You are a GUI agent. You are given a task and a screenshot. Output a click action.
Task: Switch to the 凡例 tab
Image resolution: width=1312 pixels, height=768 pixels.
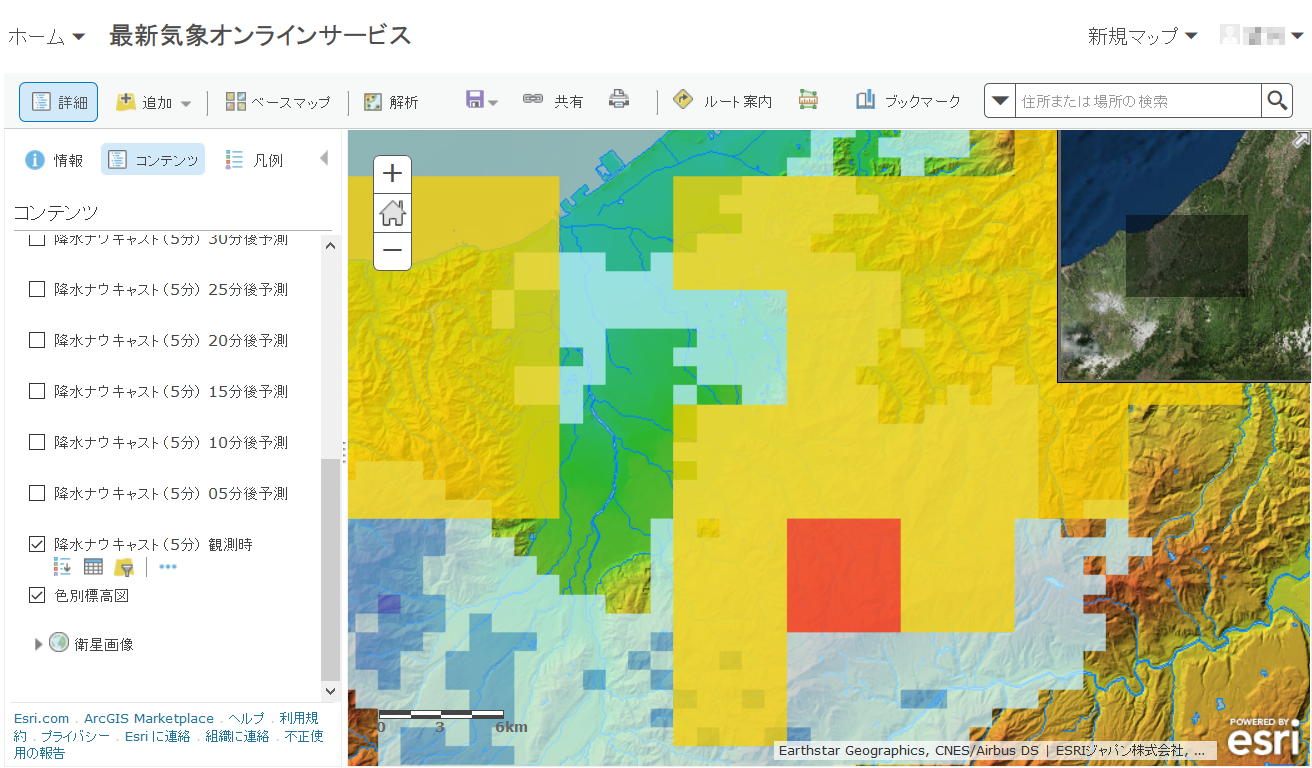254,160
